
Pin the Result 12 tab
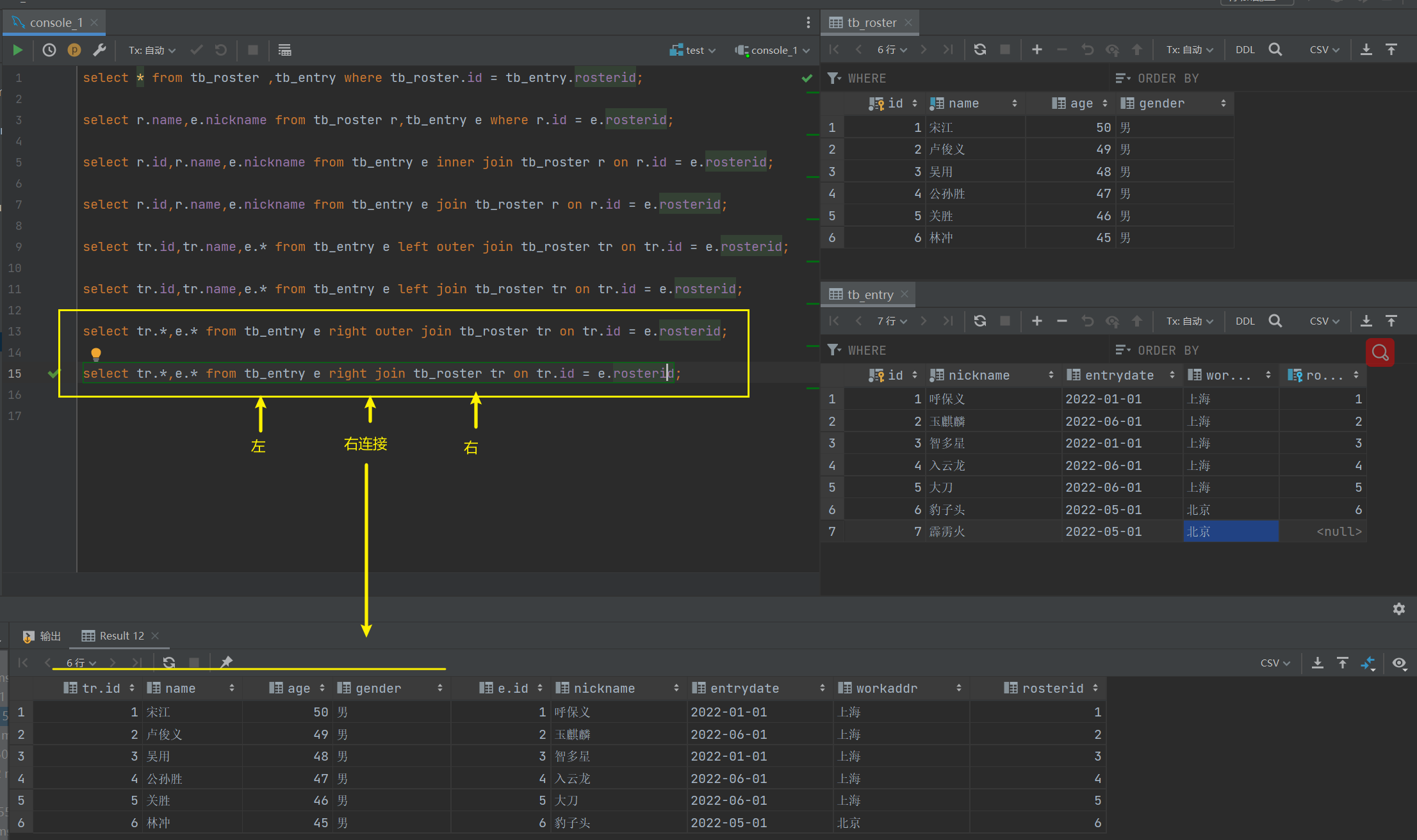click(226, 663)
